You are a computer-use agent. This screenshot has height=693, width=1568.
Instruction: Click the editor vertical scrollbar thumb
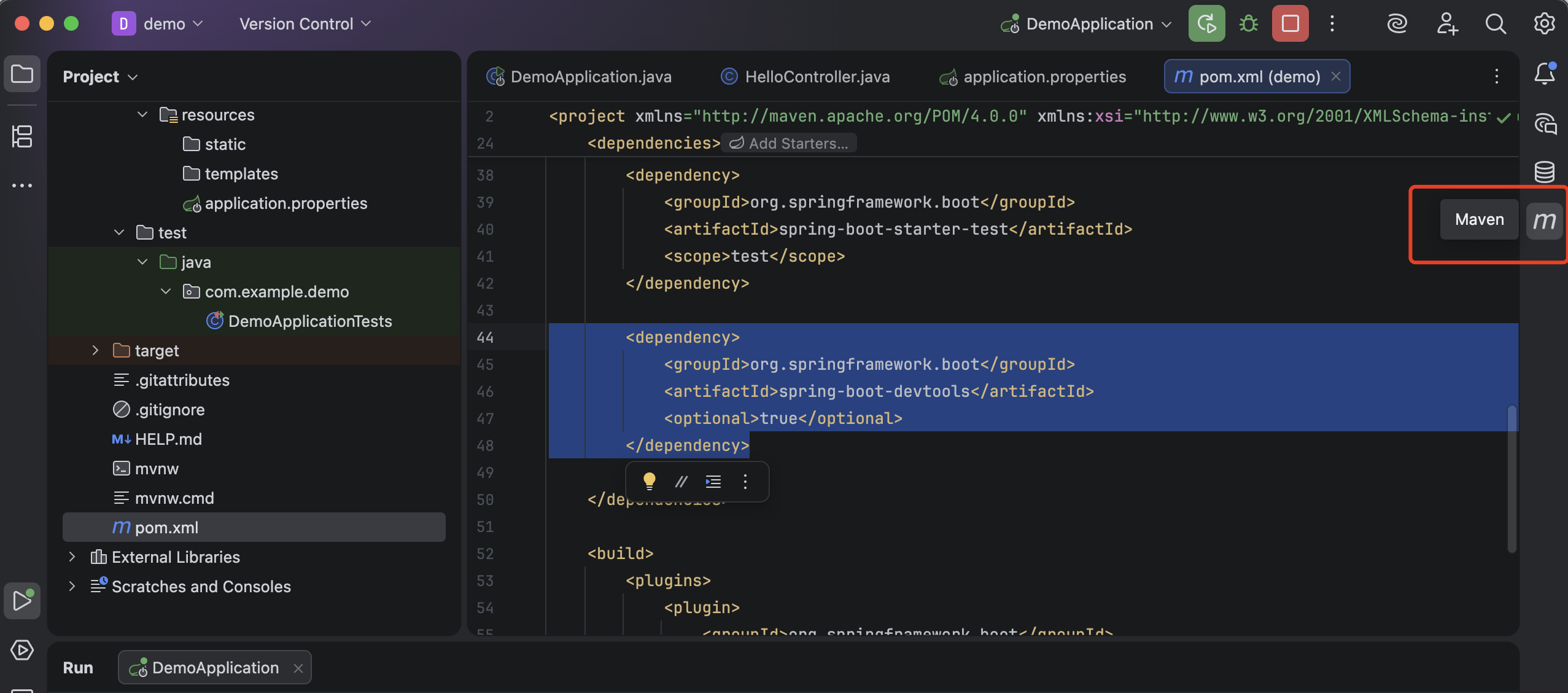coord(1512,479)
